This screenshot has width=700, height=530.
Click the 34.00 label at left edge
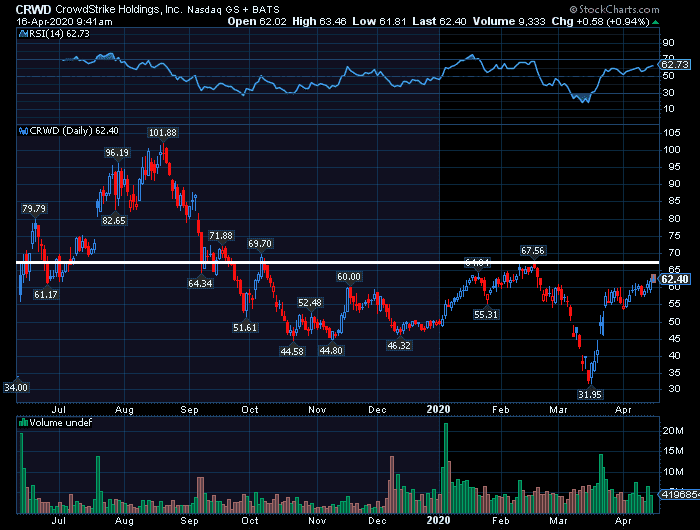[x=16, y=388]
